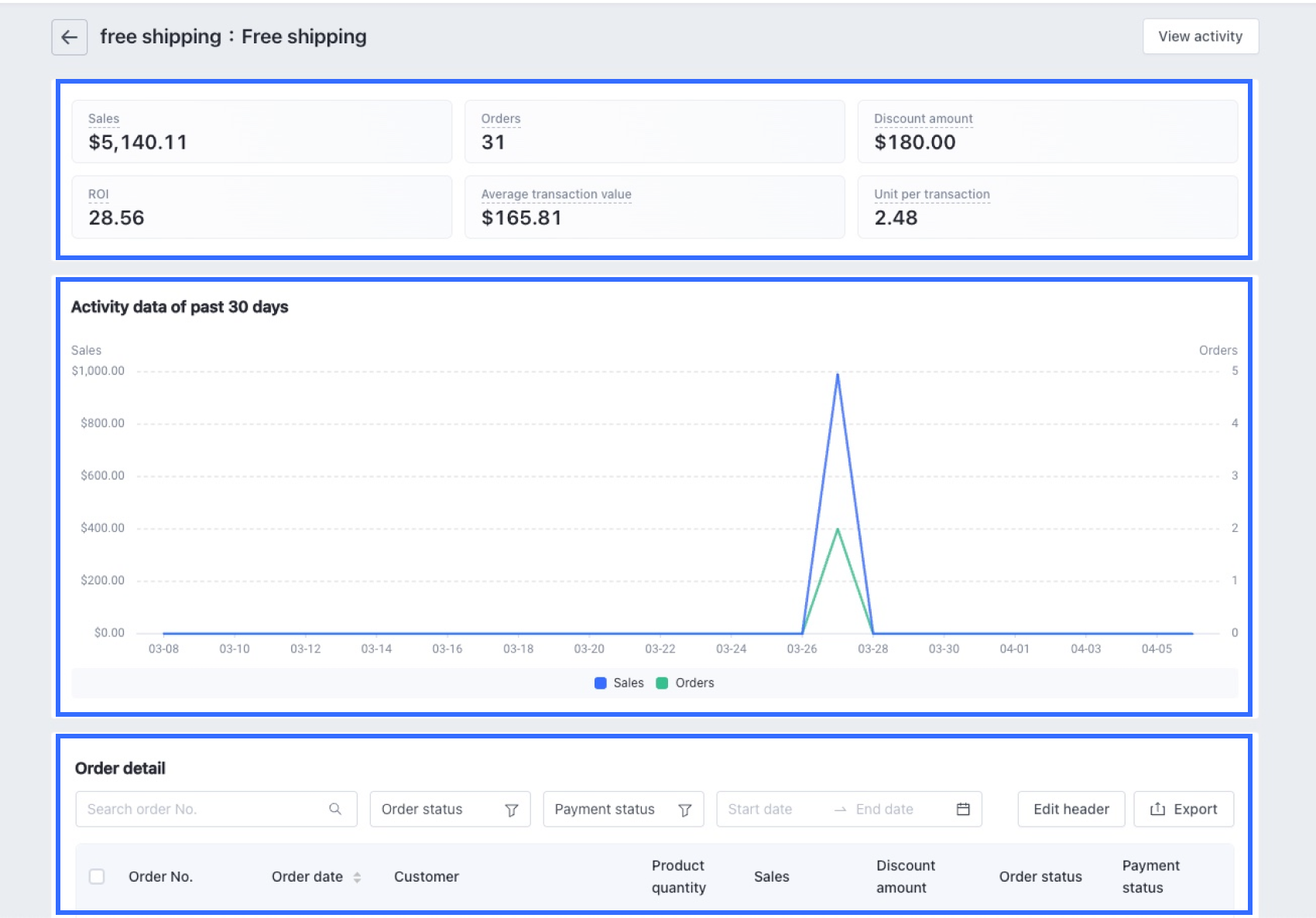Click the blue Sales legend swatch
This screenshot has height=918, width=1316.
(x=600, y=683)
